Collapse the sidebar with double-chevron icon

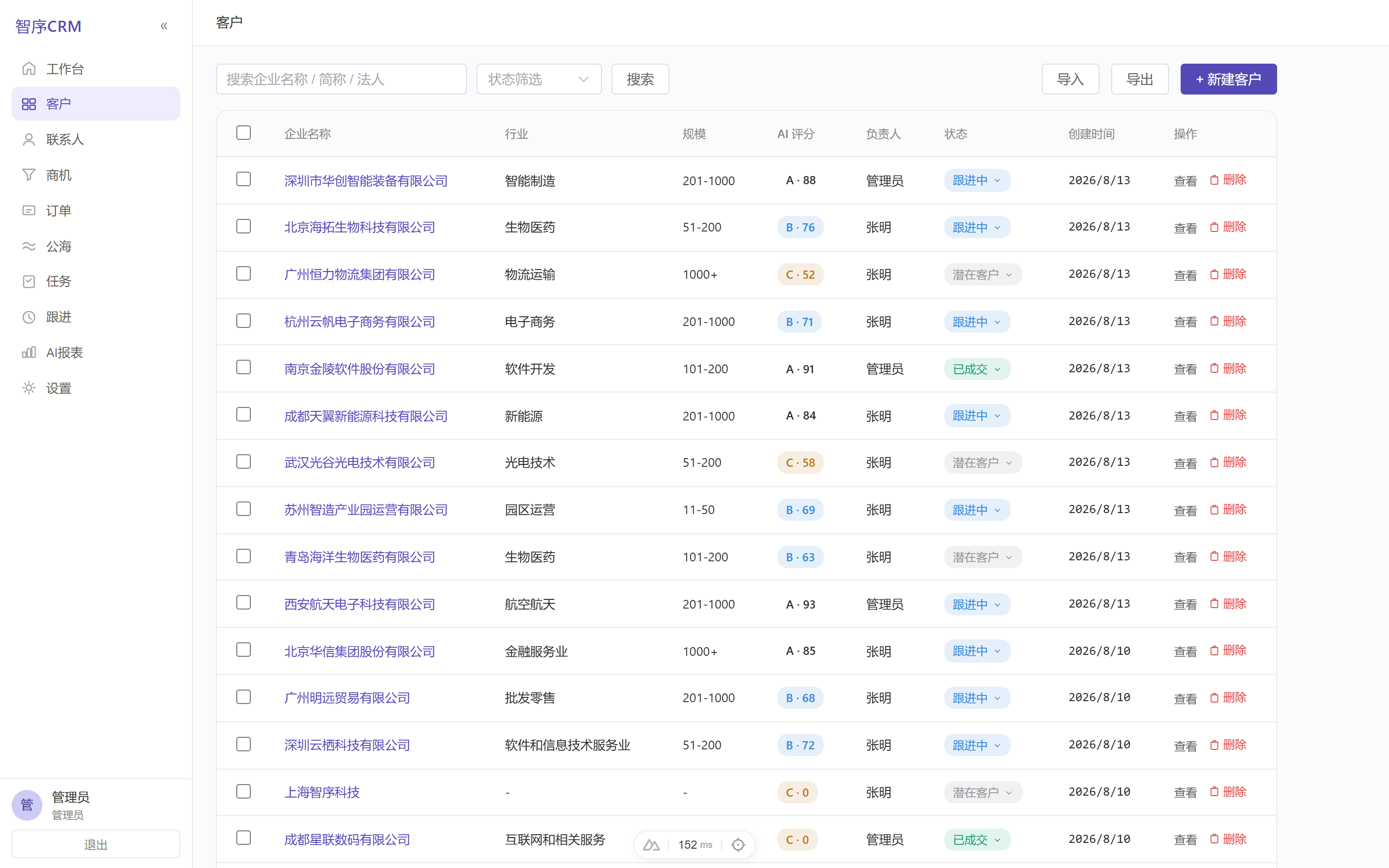point(163,26)
